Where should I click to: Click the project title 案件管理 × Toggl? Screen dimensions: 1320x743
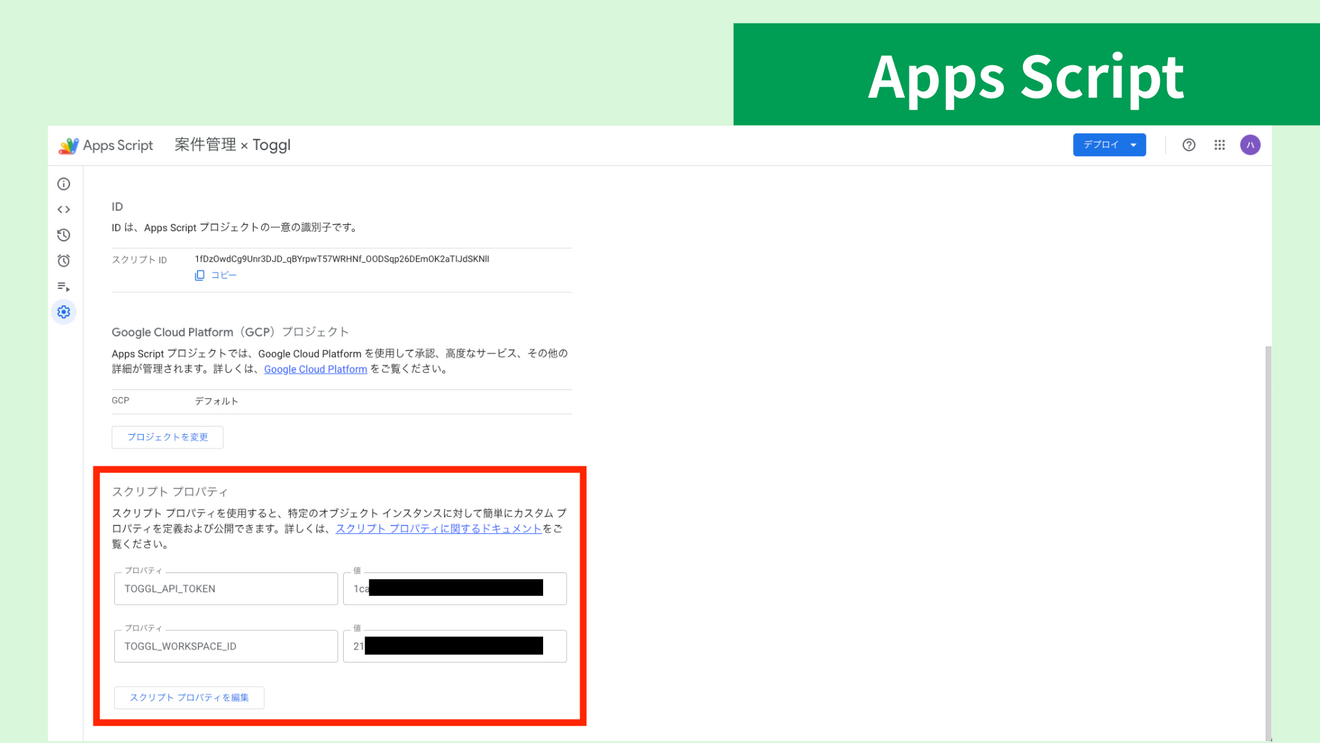[x=232, y=145]
